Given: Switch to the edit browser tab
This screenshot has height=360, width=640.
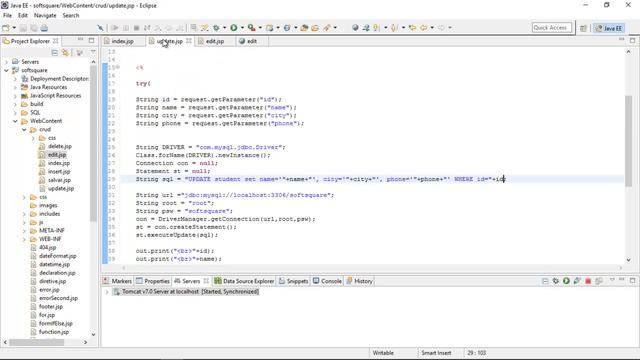Looking at the screenshot, I should (x=252, y=41).
